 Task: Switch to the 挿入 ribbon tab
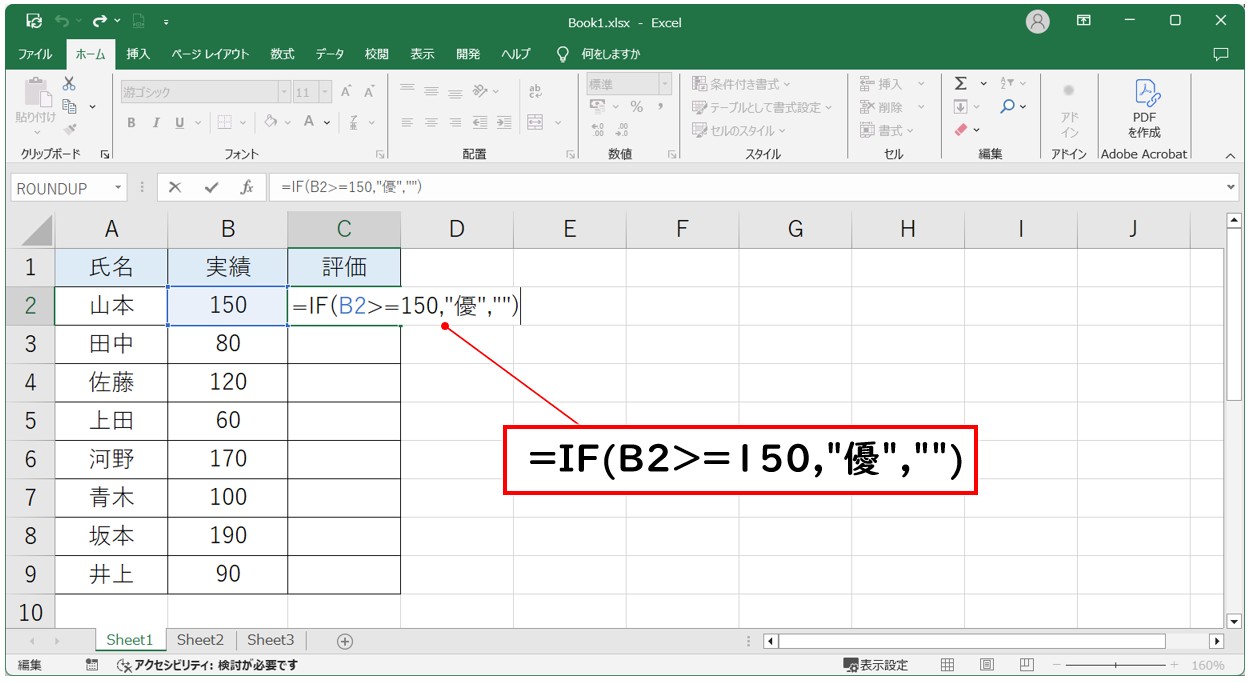(138, 54)
